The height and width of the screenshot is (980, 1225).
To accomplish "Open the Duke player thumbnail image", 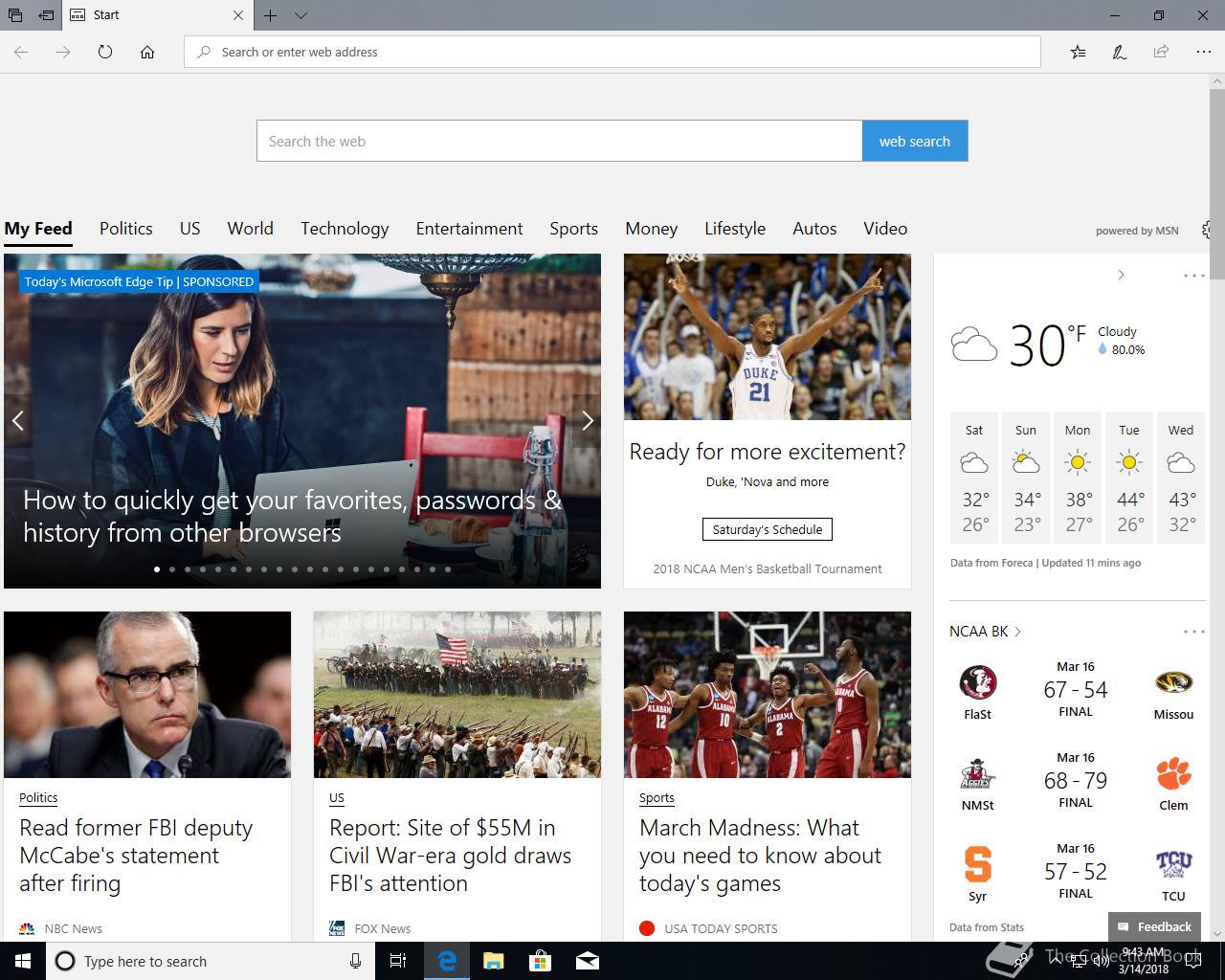I will click(768, 337).
